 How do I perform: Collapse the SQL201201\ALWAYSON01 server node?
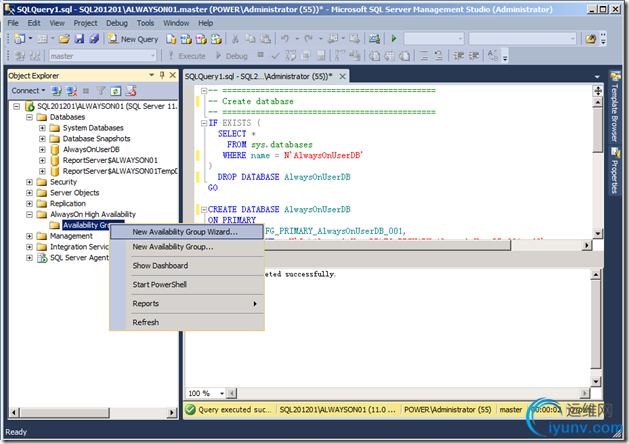coord(16,106)
